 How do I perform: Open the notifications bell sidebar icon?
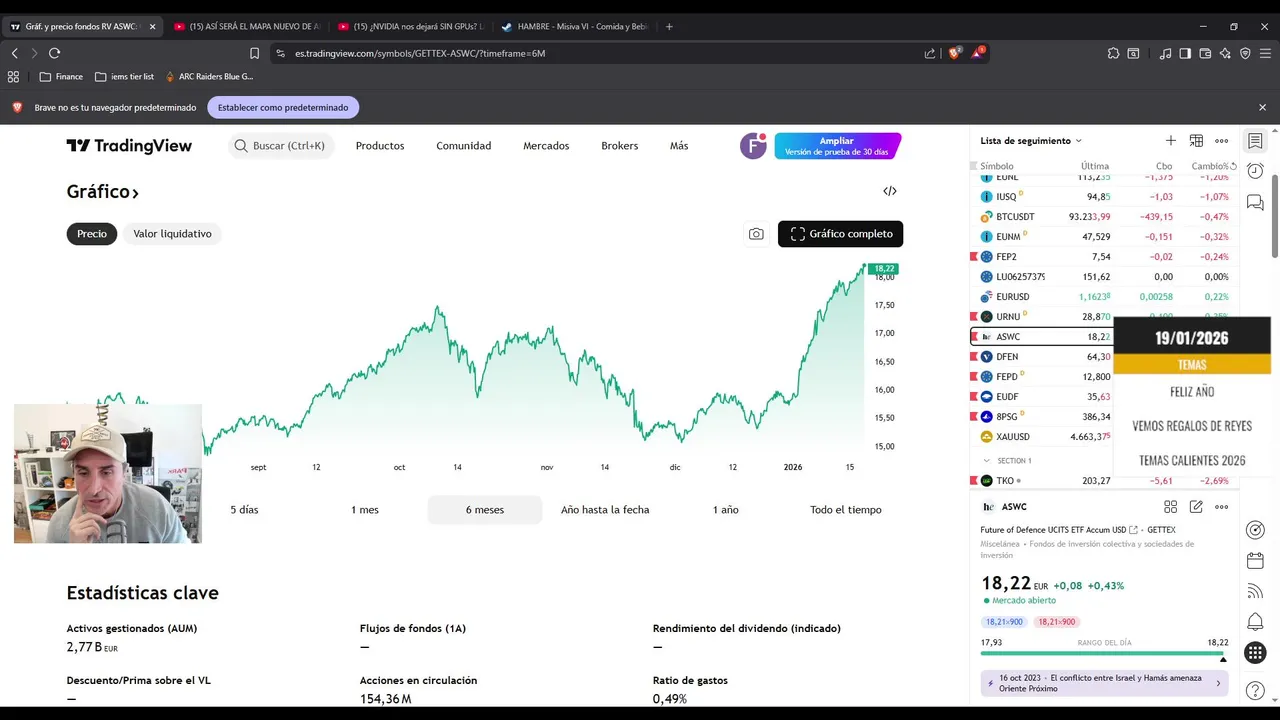point(1255,622)
